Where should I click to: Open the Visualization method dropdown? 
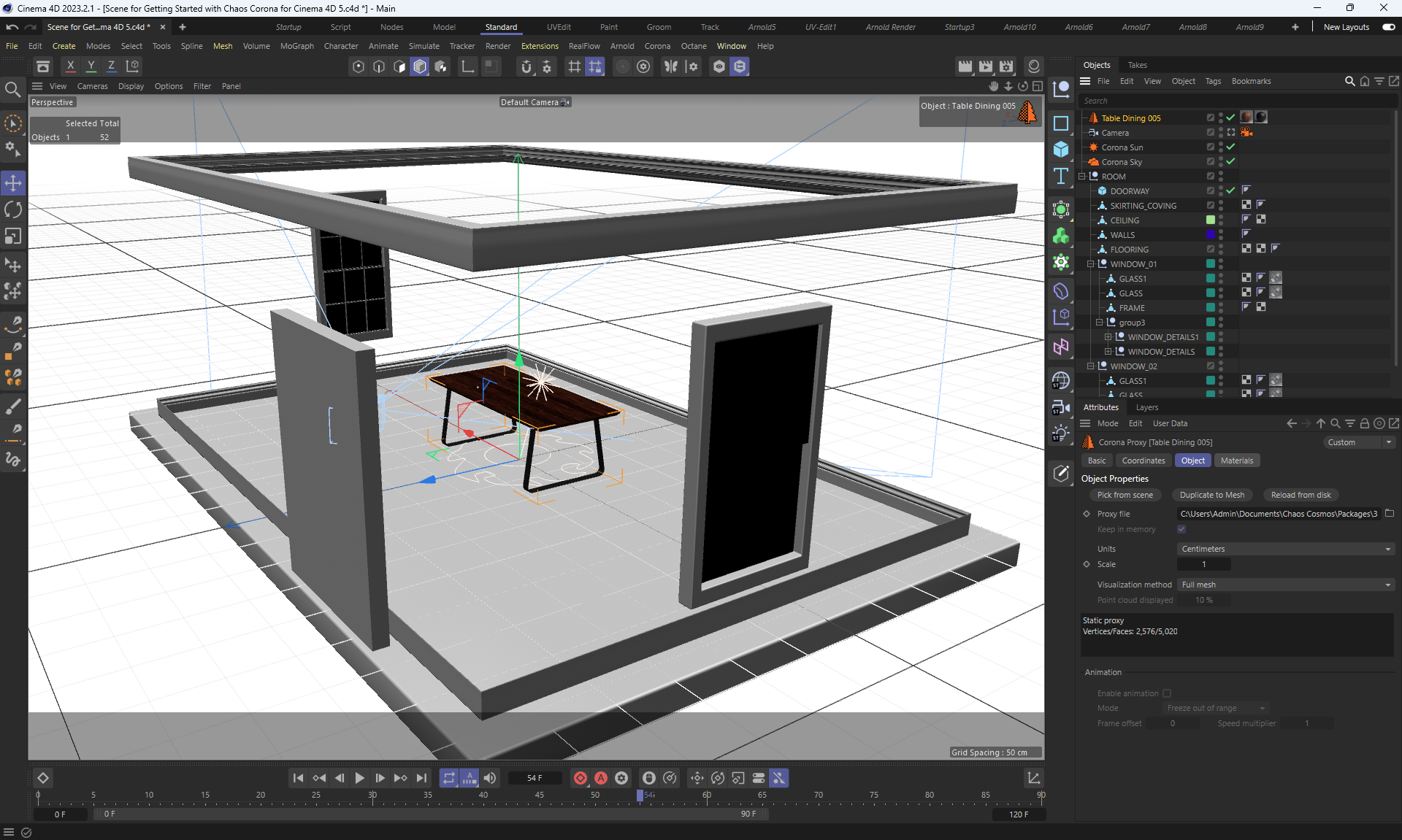(1285, 585)
